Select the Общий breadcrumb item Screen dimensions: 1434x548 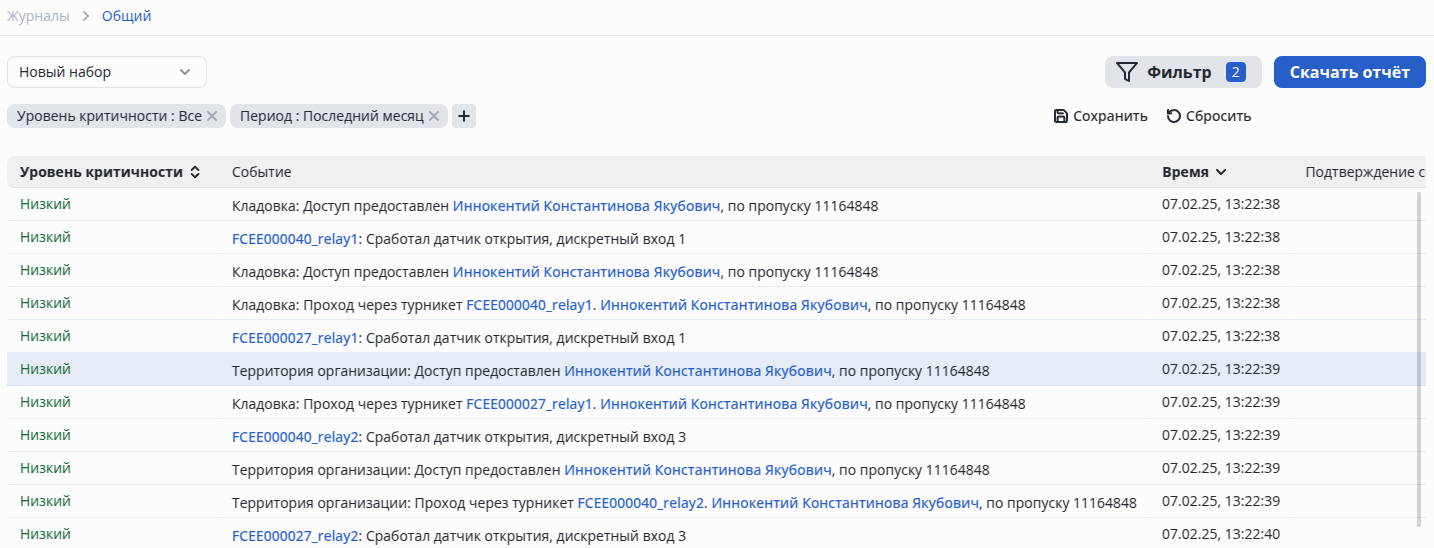point(127,16)
